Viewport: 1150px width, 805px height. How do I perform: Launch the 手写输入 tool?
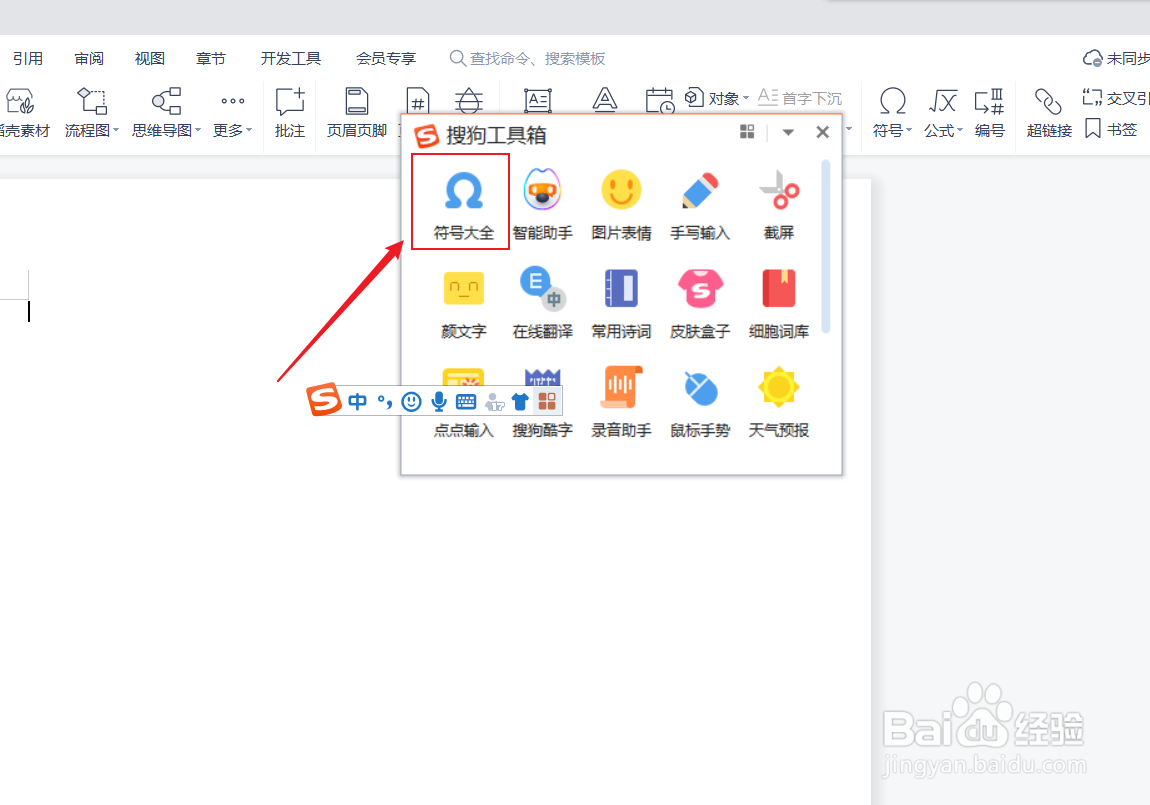(700, 203)
